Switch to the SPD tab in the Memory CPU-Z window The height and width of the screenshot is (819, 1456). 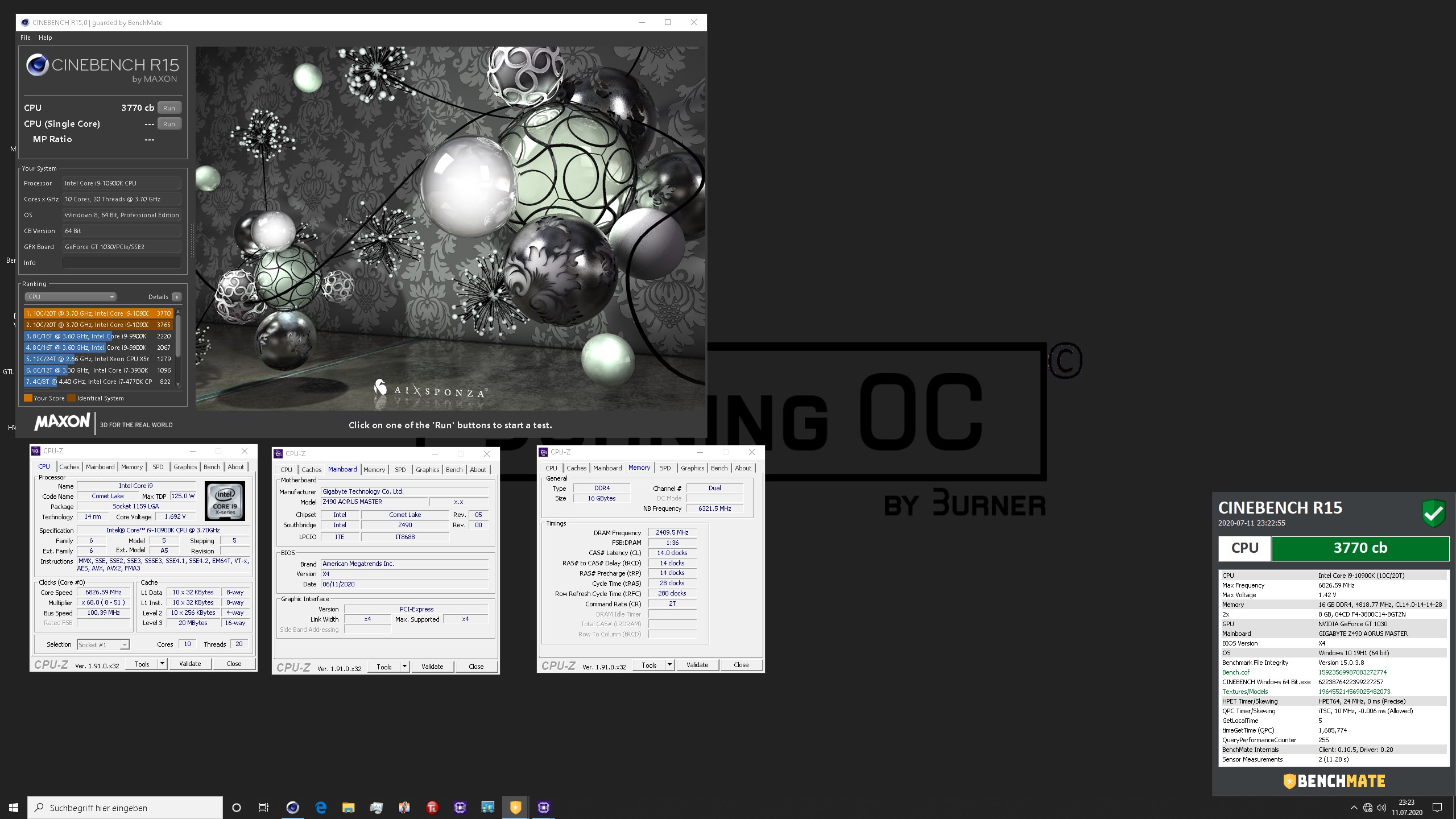(665, 468)
